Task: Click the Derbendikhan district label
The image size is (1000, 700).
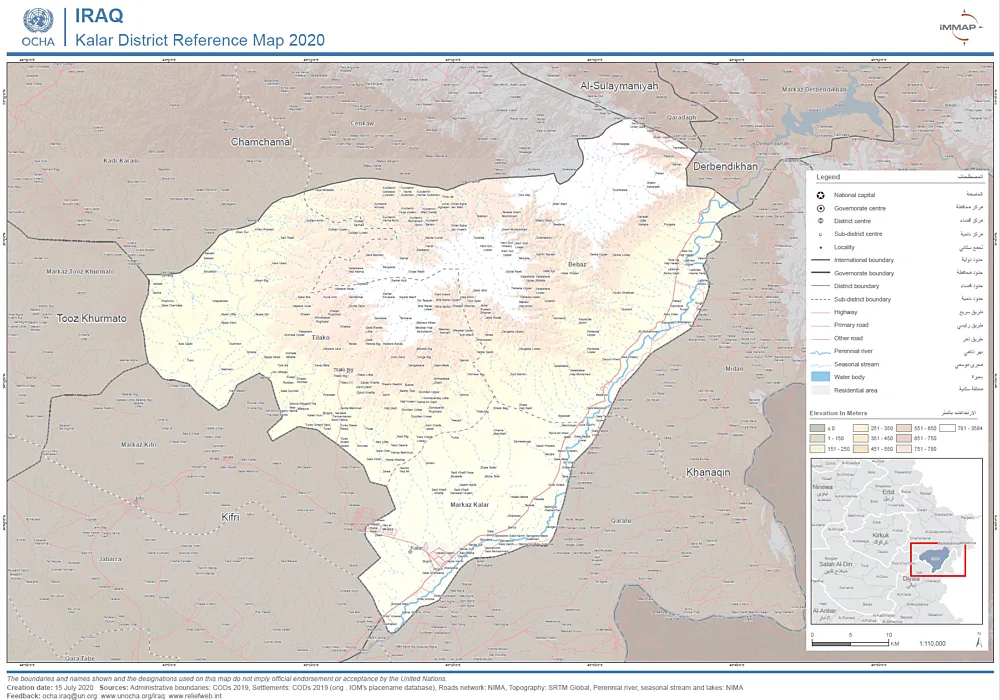Action: [725, 166]
